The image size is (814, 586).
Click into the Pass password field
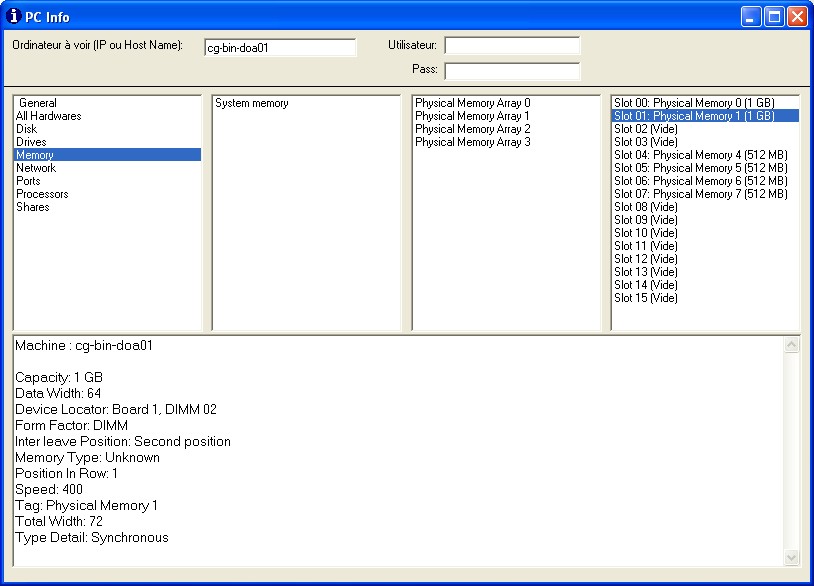tap(512, 71)
